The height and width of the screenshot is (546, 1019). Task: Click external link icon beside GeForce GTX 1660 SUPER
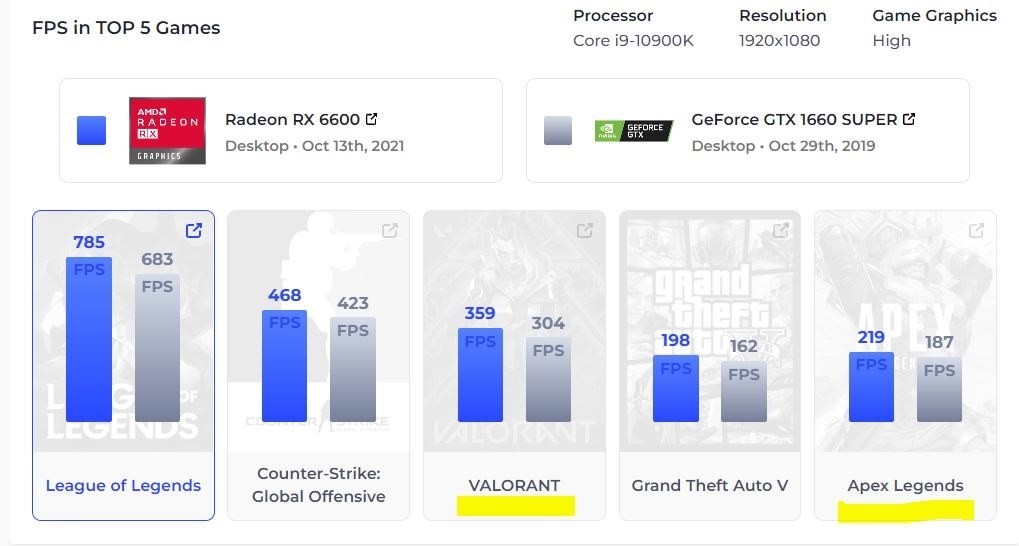pyautogui.click(x=909, y=119)
